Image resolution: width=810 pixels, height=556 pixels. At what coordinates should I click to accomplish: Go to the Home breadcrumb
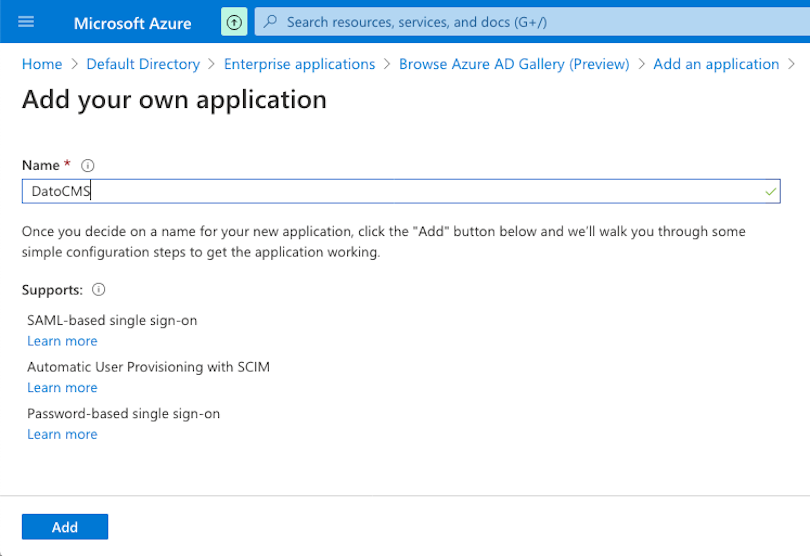[x=42, y=64]
